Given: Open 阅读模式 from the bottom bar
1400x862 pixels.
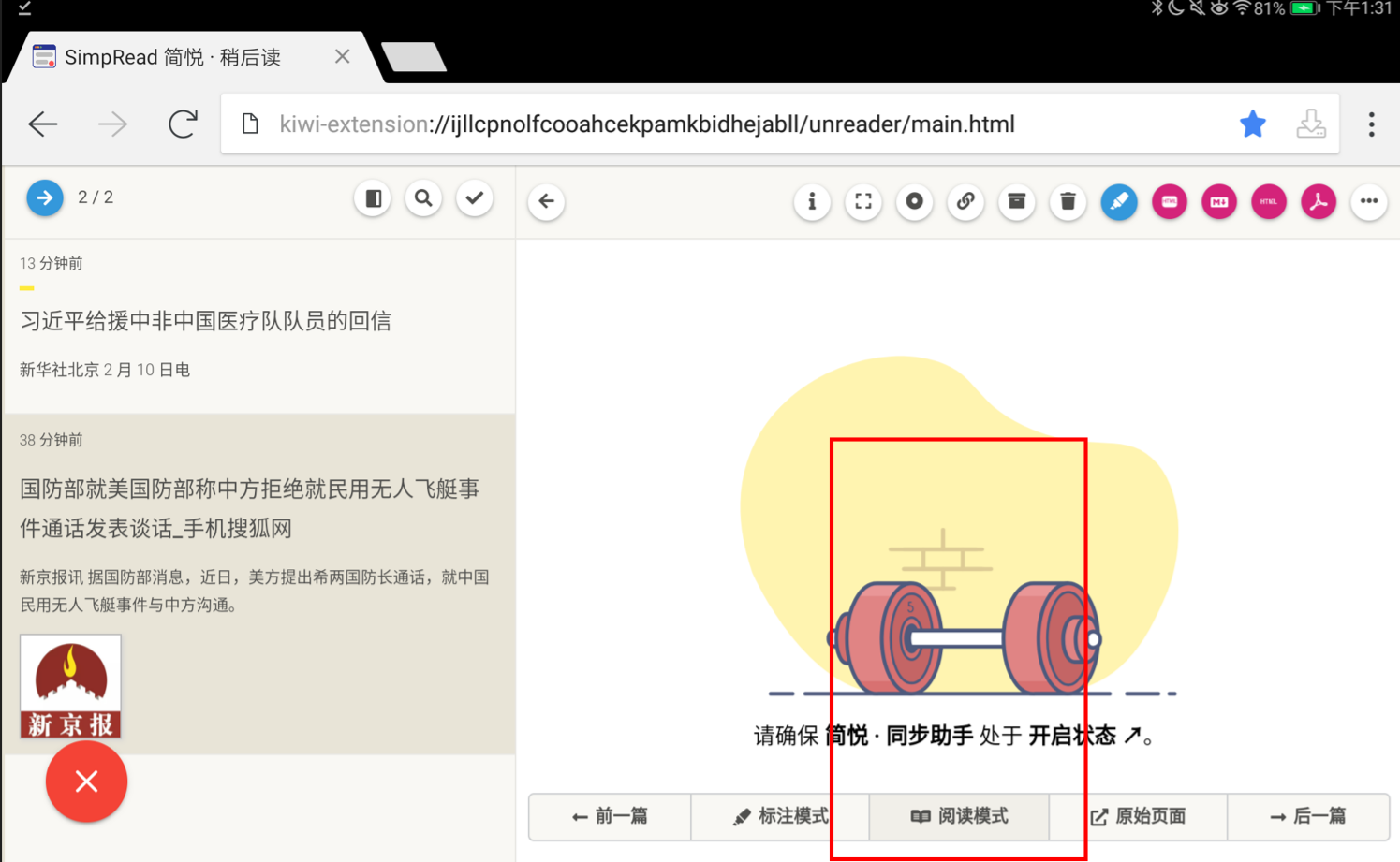Looking at the screenshot, I should 959,816.
